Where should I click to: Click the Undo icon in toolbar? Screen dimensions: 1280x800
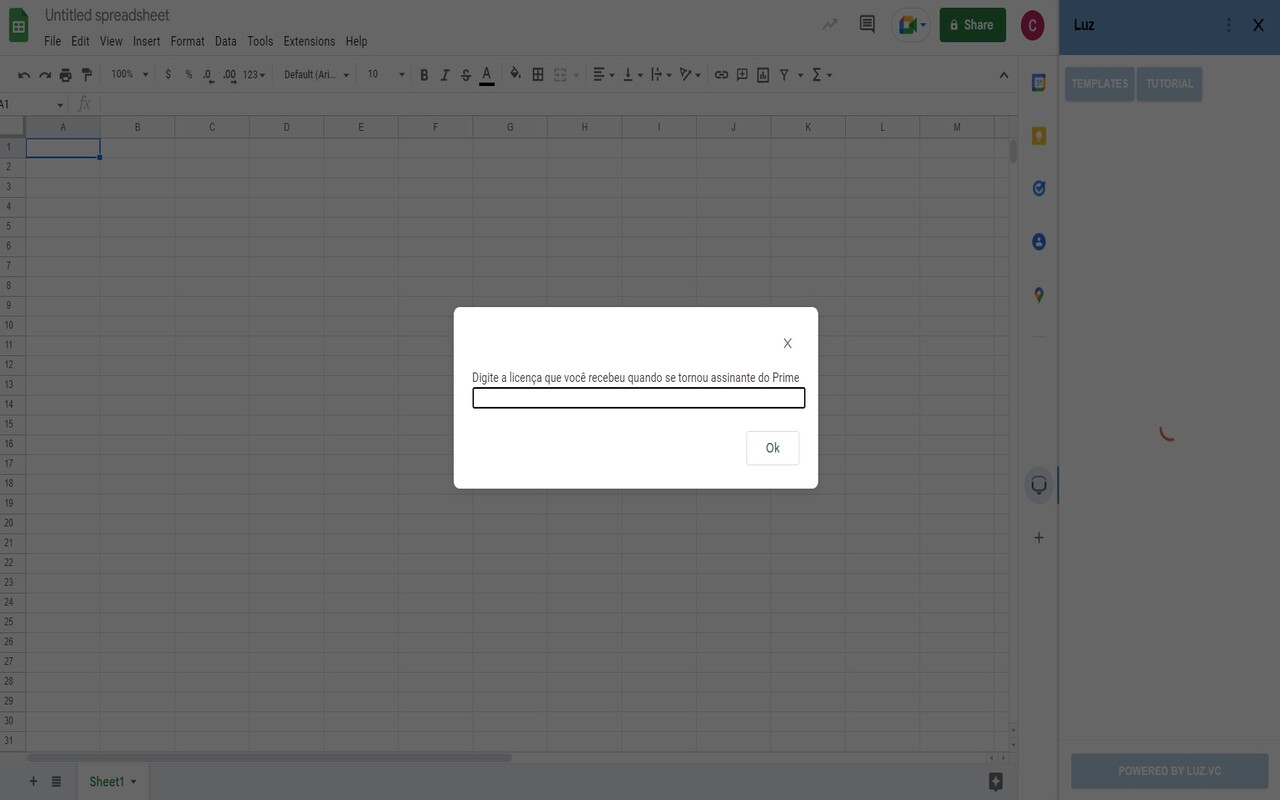click(x=24, y=75)
